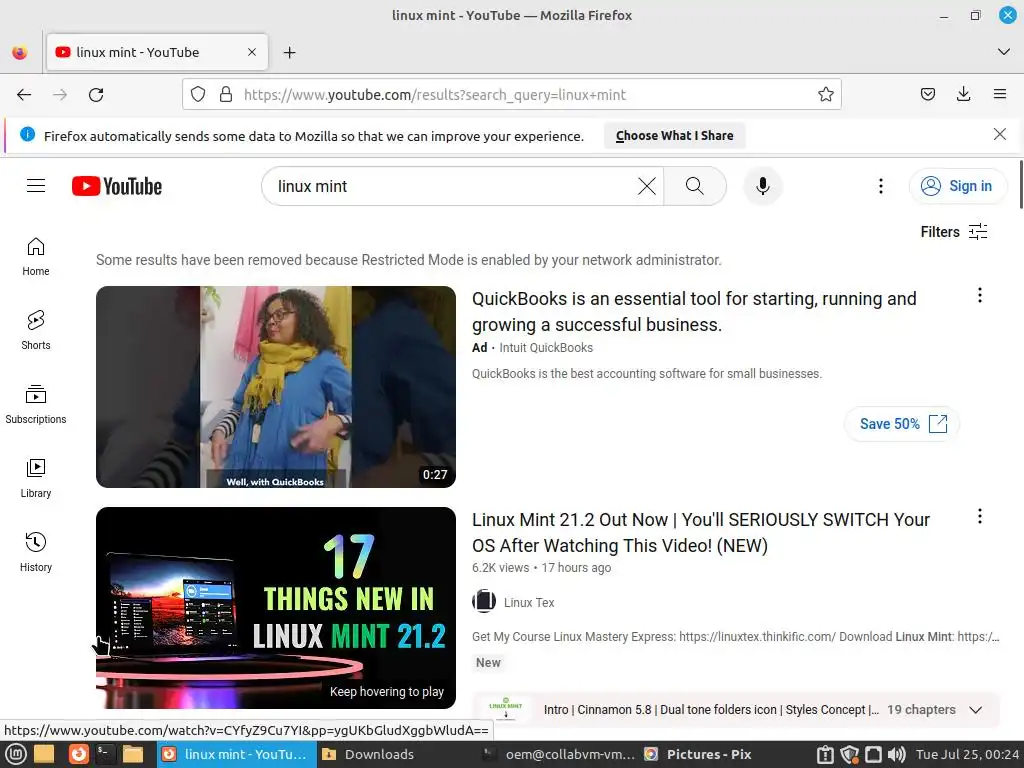The image size is (1024, 768).
Task: Click the magnifier search button
Action: point(695,186)
